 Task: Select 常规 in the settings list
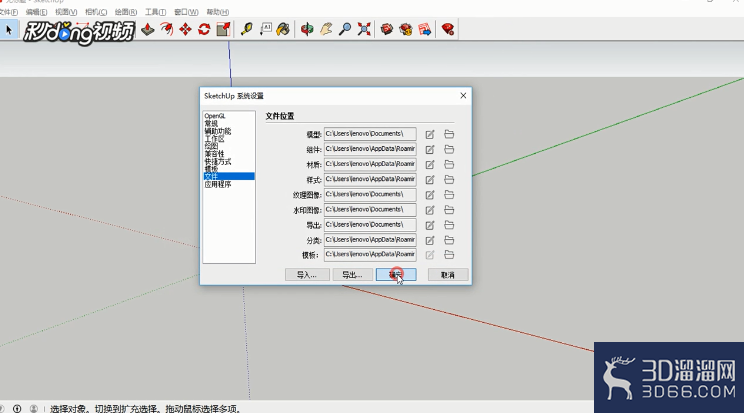[211, 123]
